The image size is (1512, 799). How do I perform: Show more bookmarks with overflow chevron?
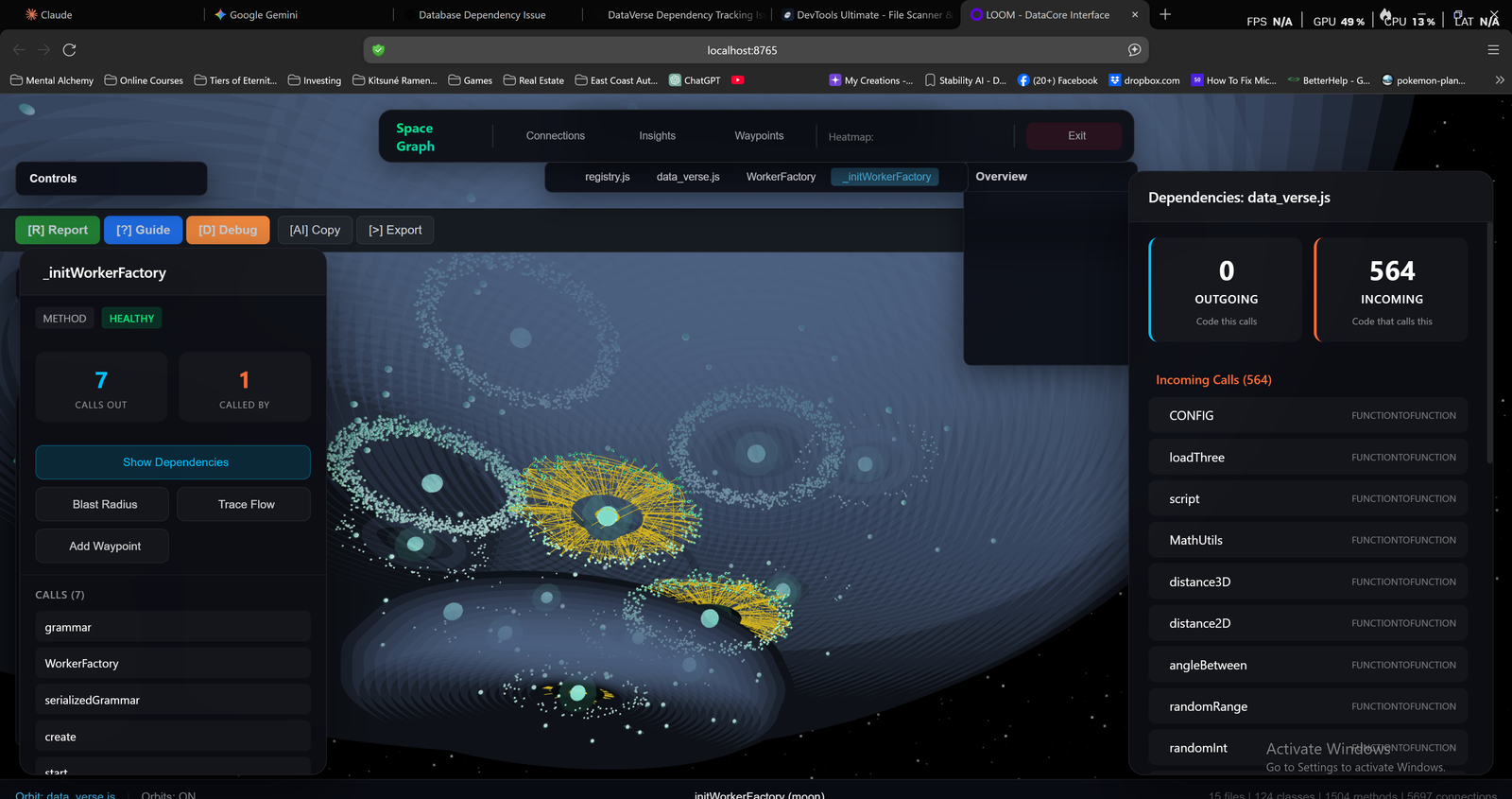(1500, 80)
